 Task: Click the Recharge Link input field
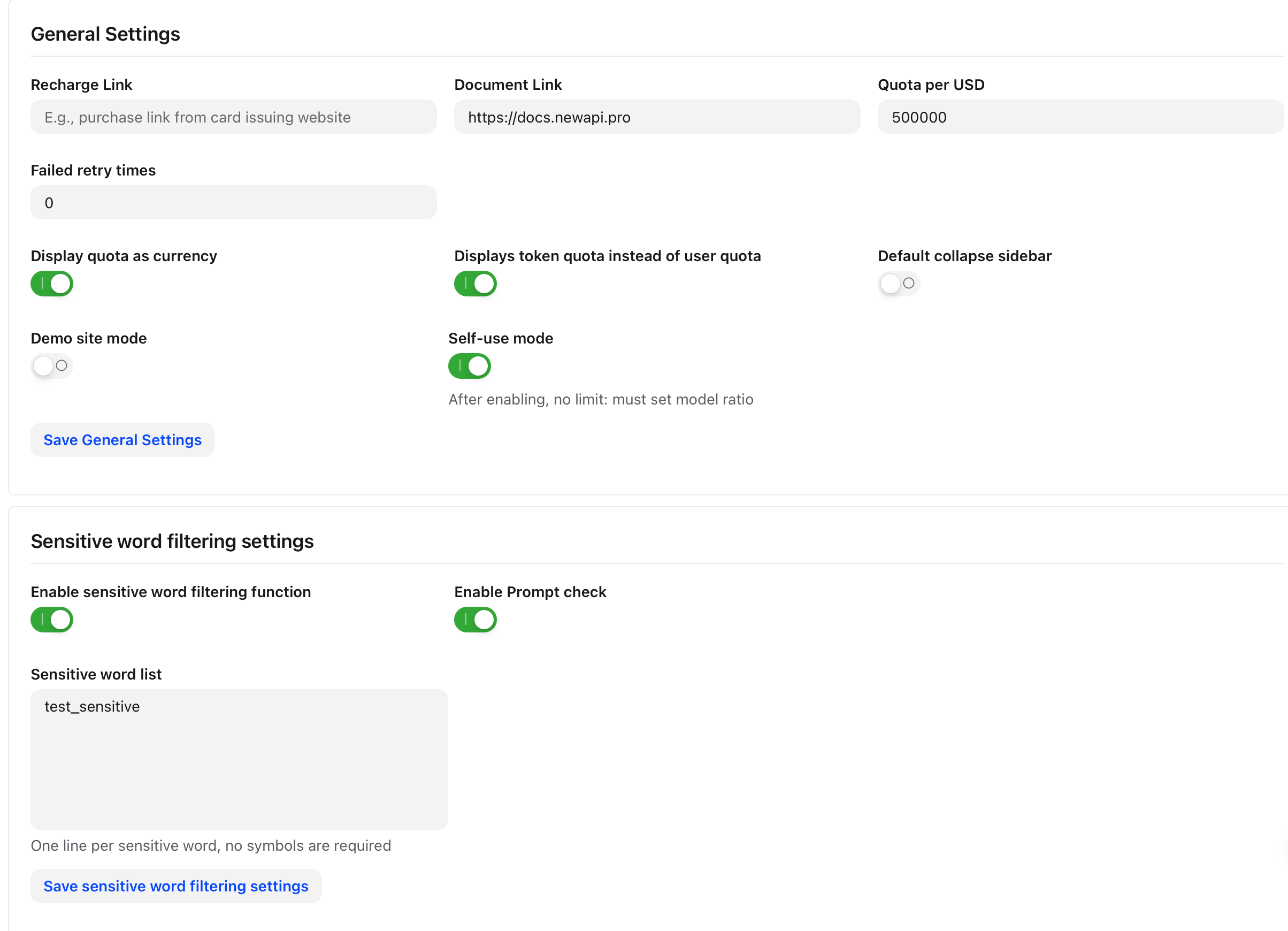tap(233, 117)
